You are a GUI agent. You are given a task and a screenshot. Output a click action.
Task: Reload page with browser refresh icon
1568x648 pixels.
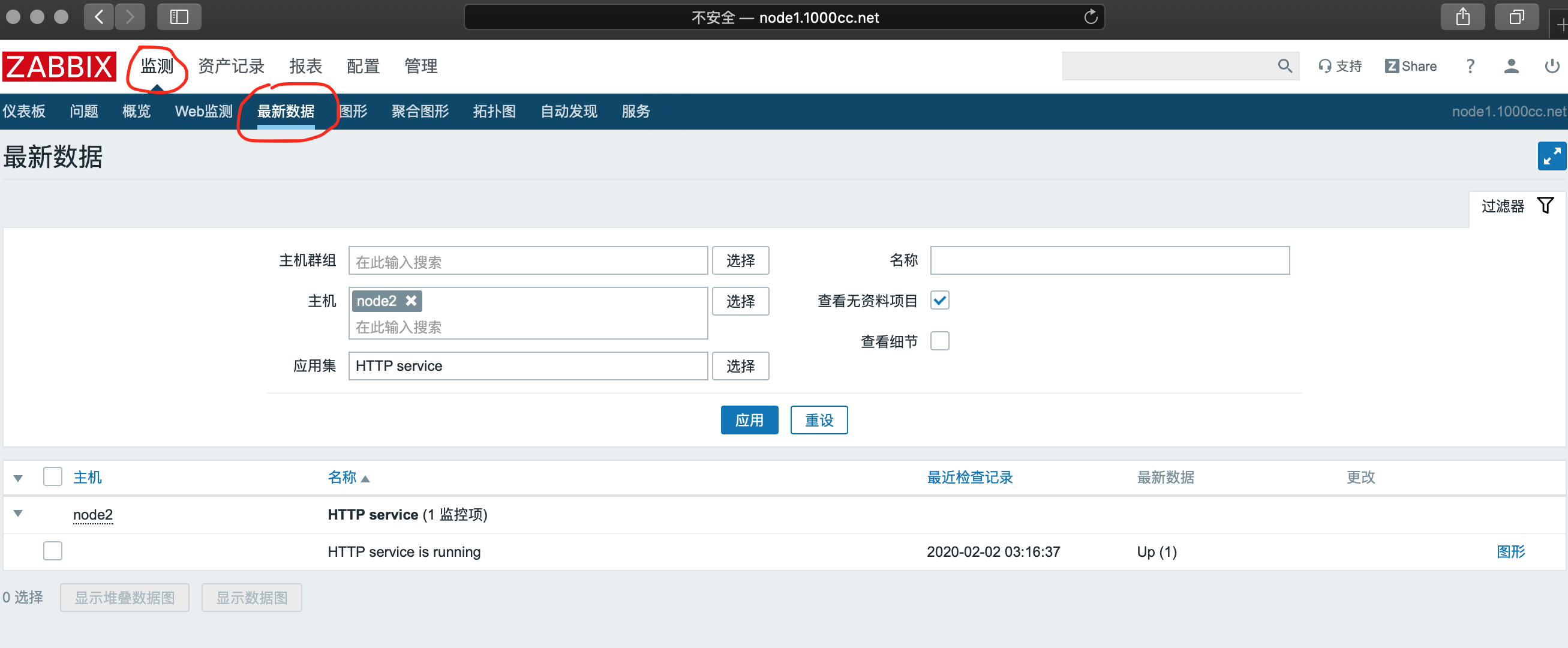click(x=1090, y=17)
